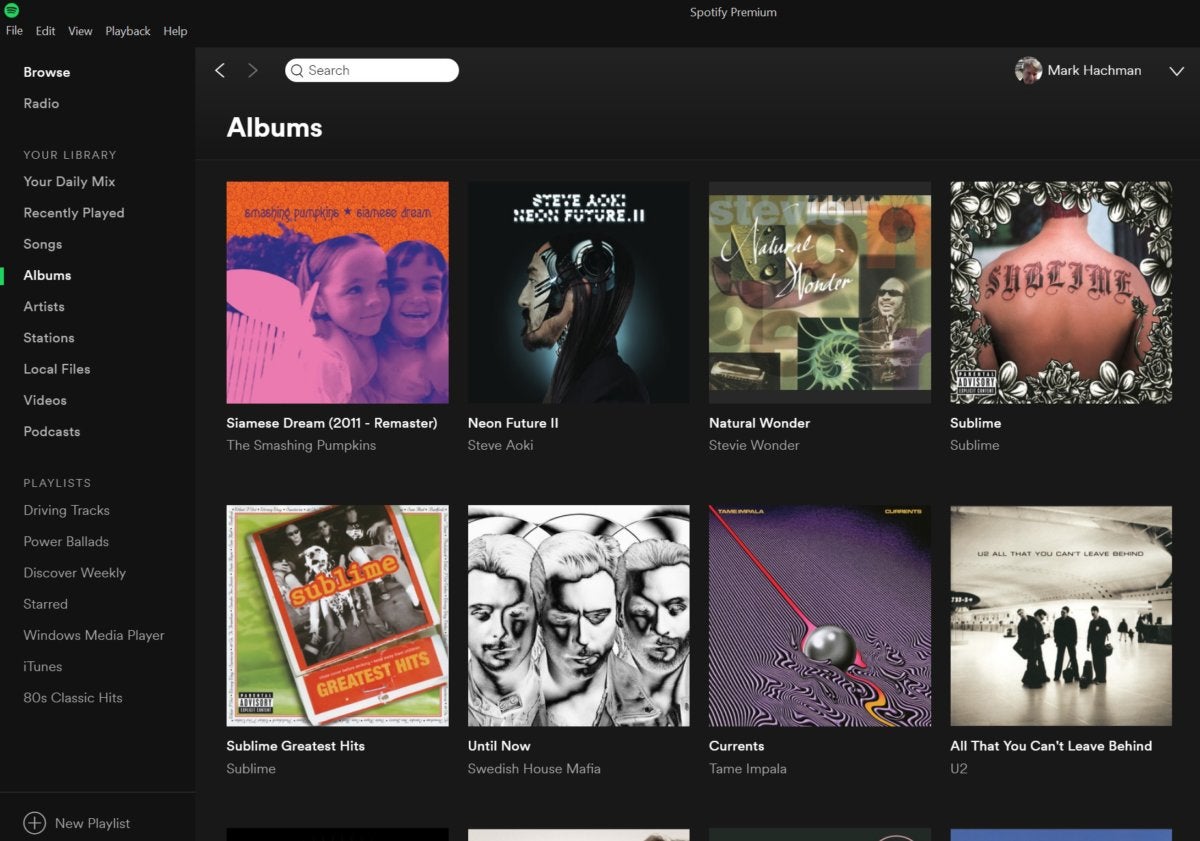Open the Power Ballads playlist
1200x841 pixels.
click(66, 541)
